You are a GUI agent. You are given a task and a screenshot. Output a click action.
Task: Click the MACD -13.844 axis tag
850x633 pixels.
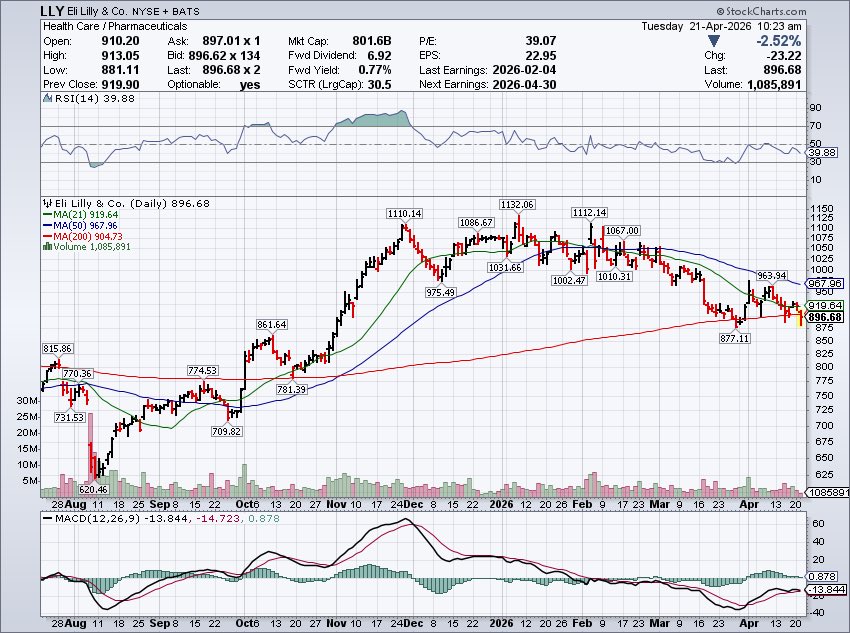click(826, 590)
